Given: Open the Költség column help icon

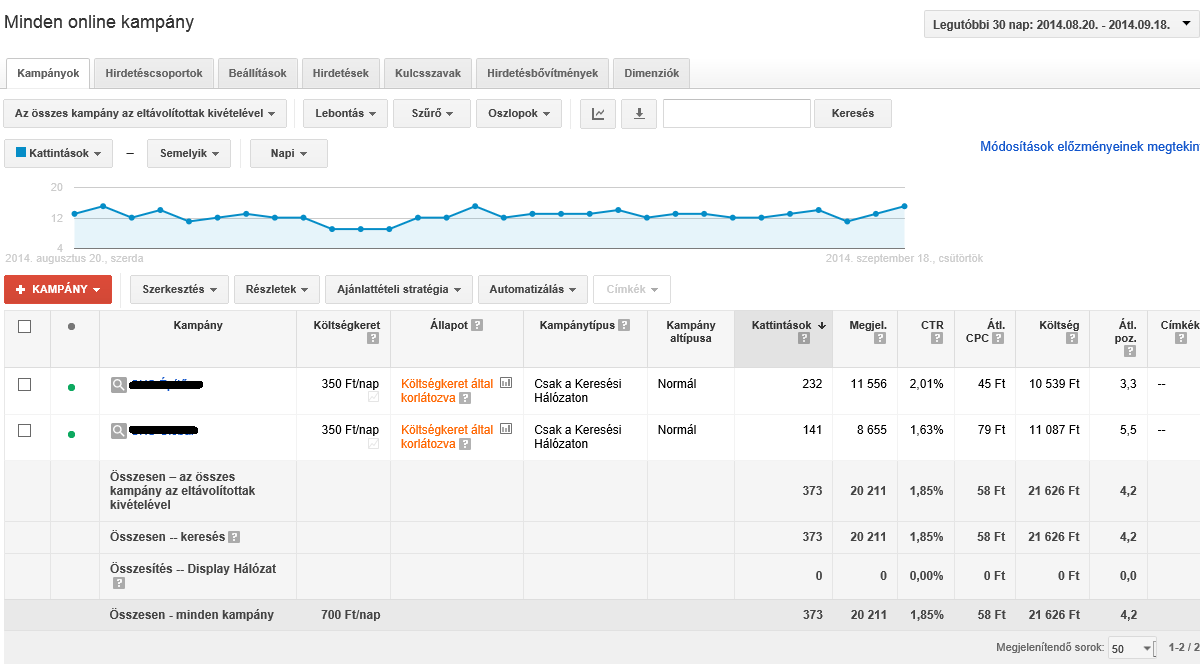Looking at the screenshot, I should [x=1073, y=338].
